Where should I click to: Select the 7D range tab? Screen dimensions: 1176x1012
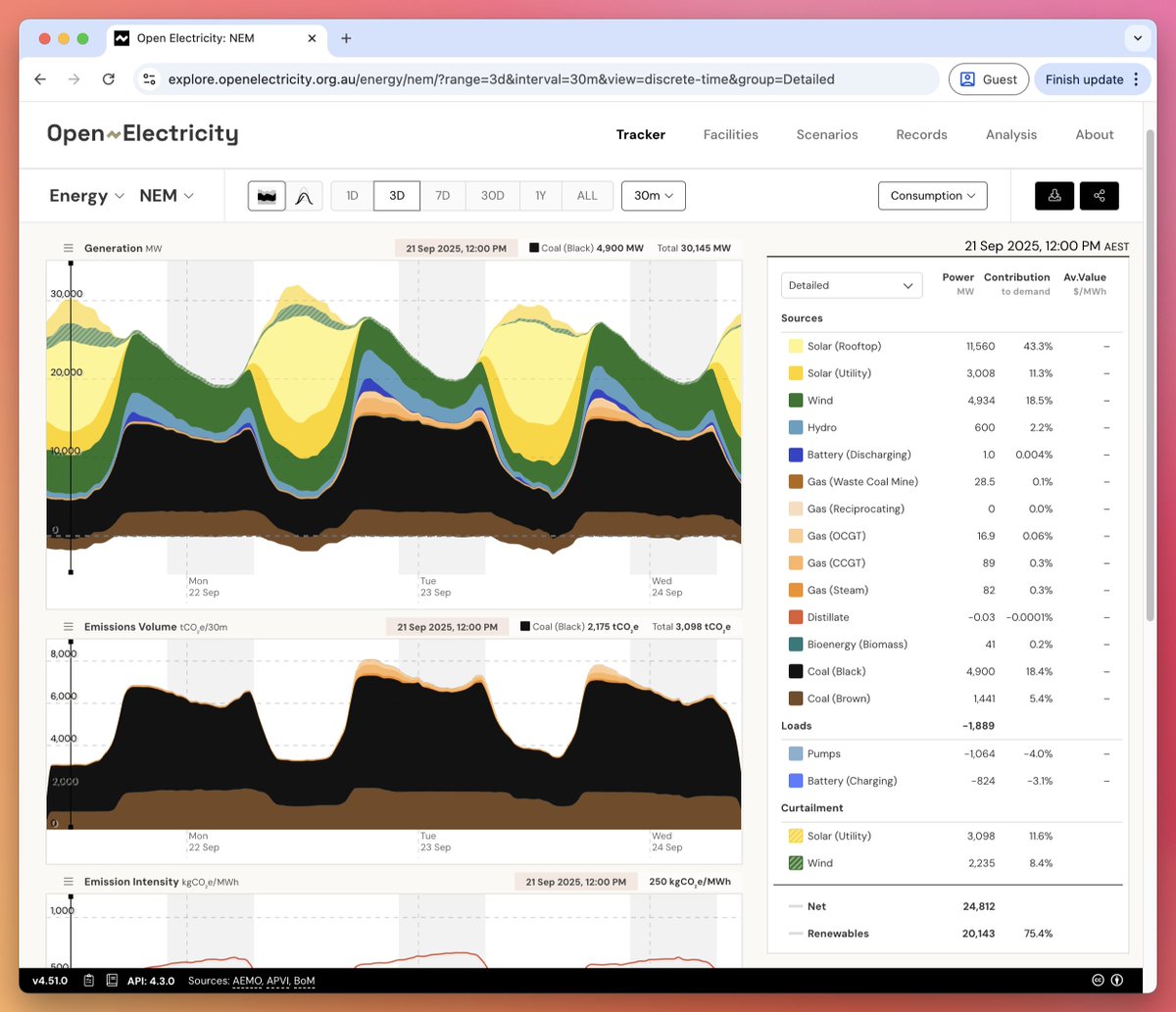[443, 196]
